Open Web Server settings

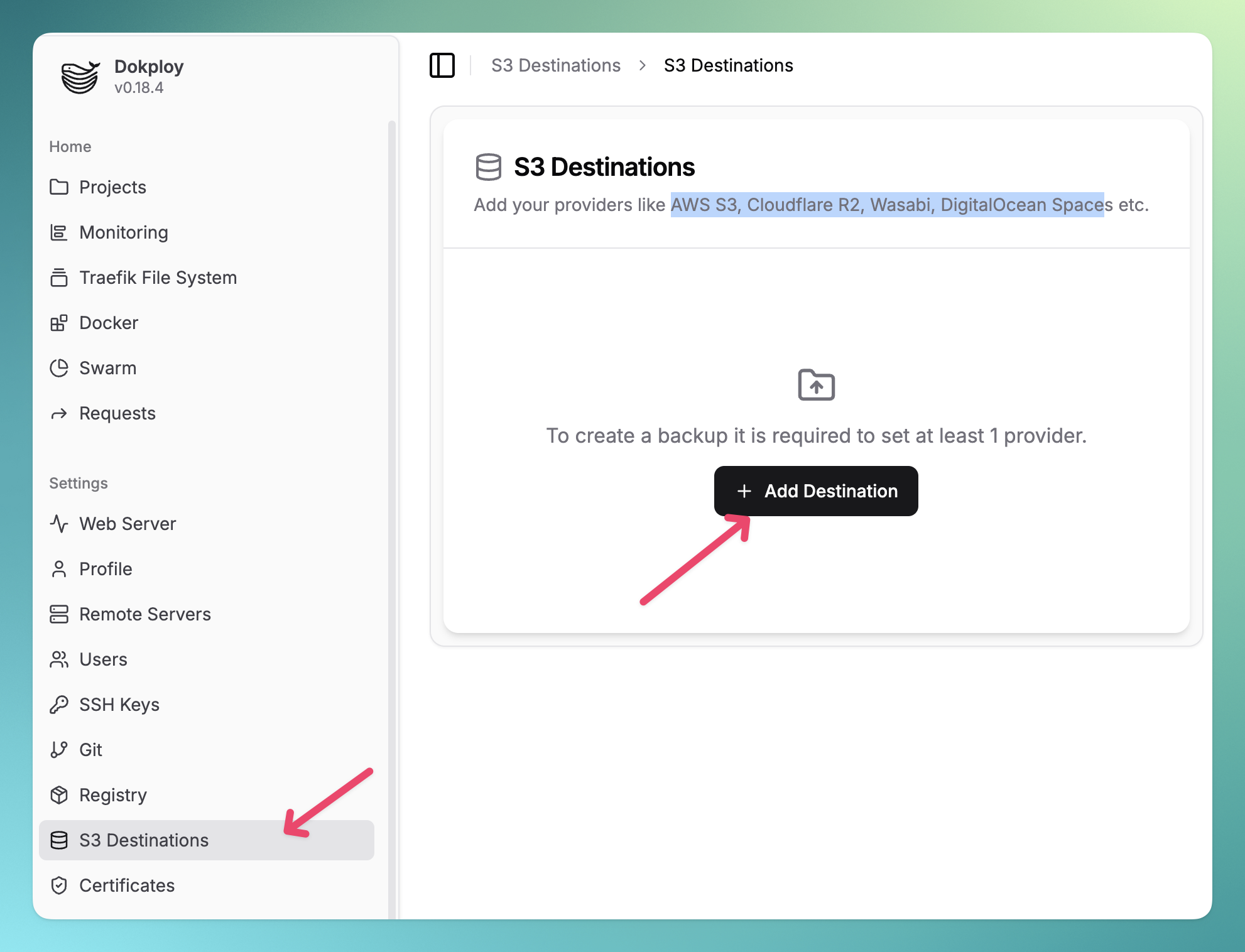(207, 524)
